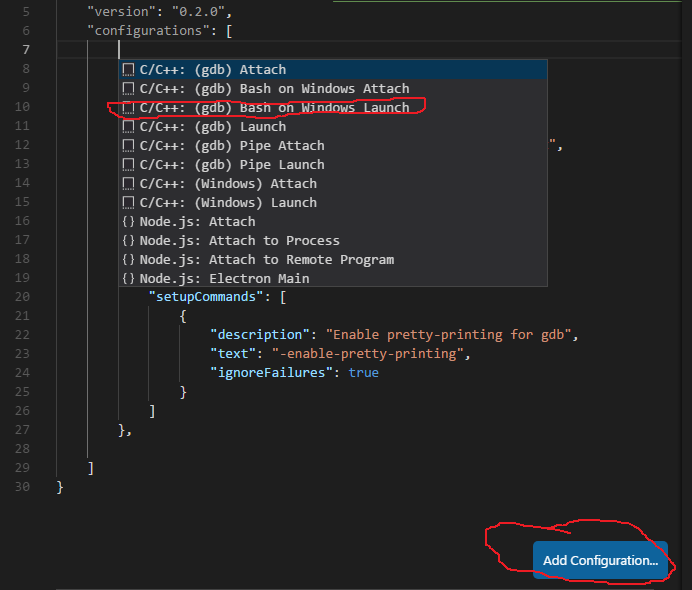Click braces icon beside Electron Main
Image resolution: width=692 pixels, height=590 pixels.
tap(128, 278)
